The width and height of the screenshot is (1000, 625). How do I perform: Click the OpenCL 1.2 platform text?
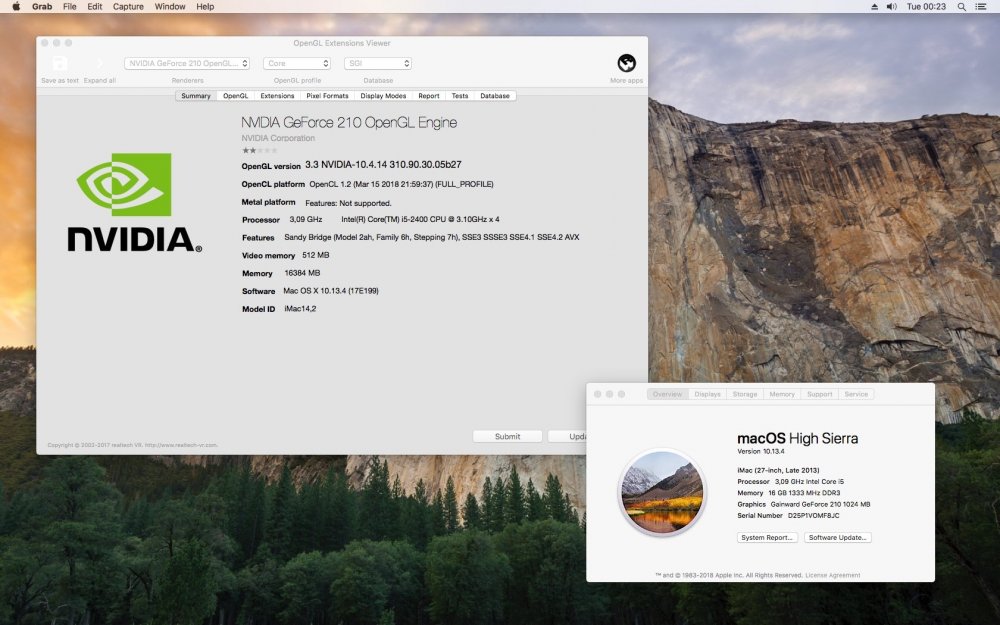pyautogui.click(x=401, y=184)
